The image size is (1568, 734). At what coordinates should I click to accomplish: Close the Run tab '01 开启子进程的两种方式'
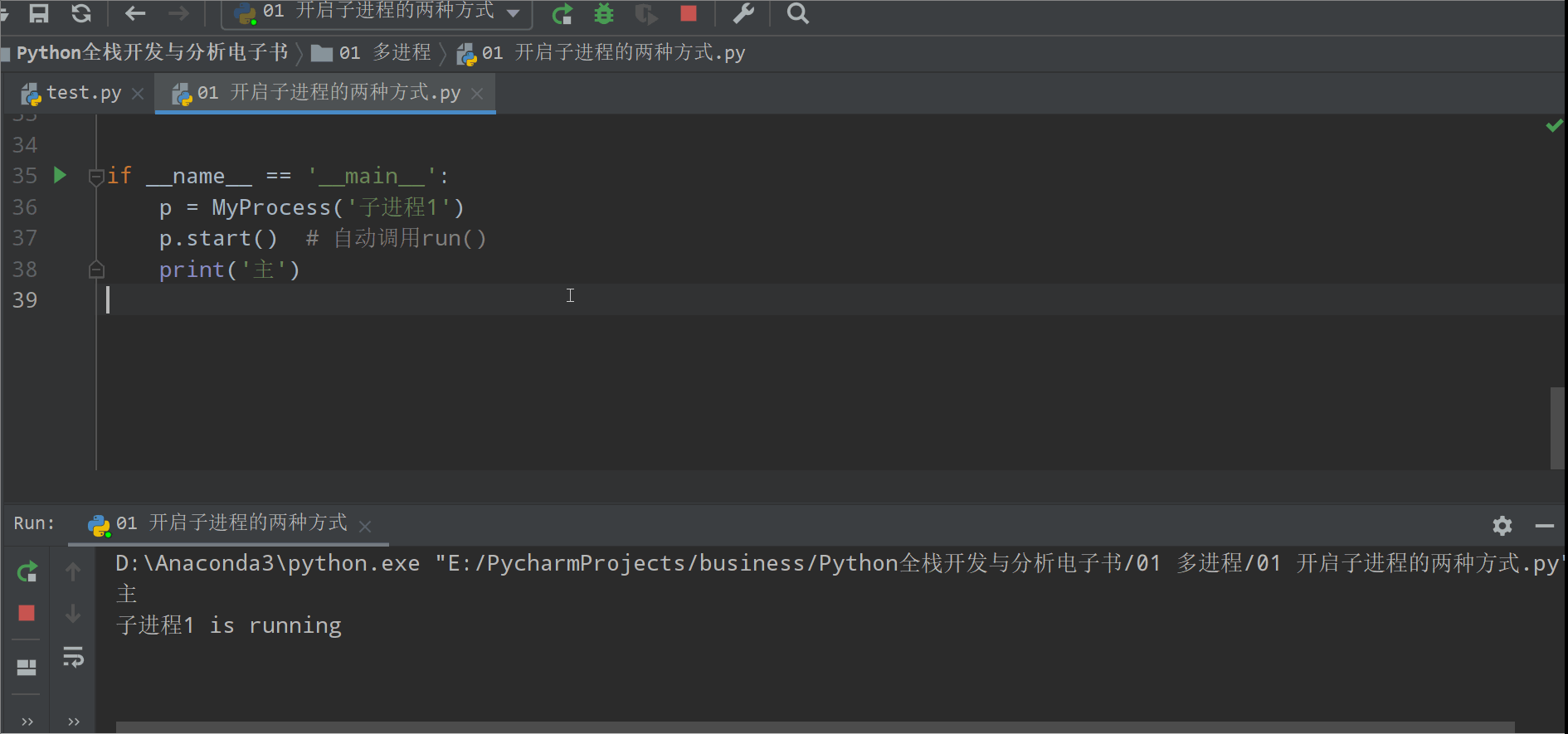click(x=365, y=526)
